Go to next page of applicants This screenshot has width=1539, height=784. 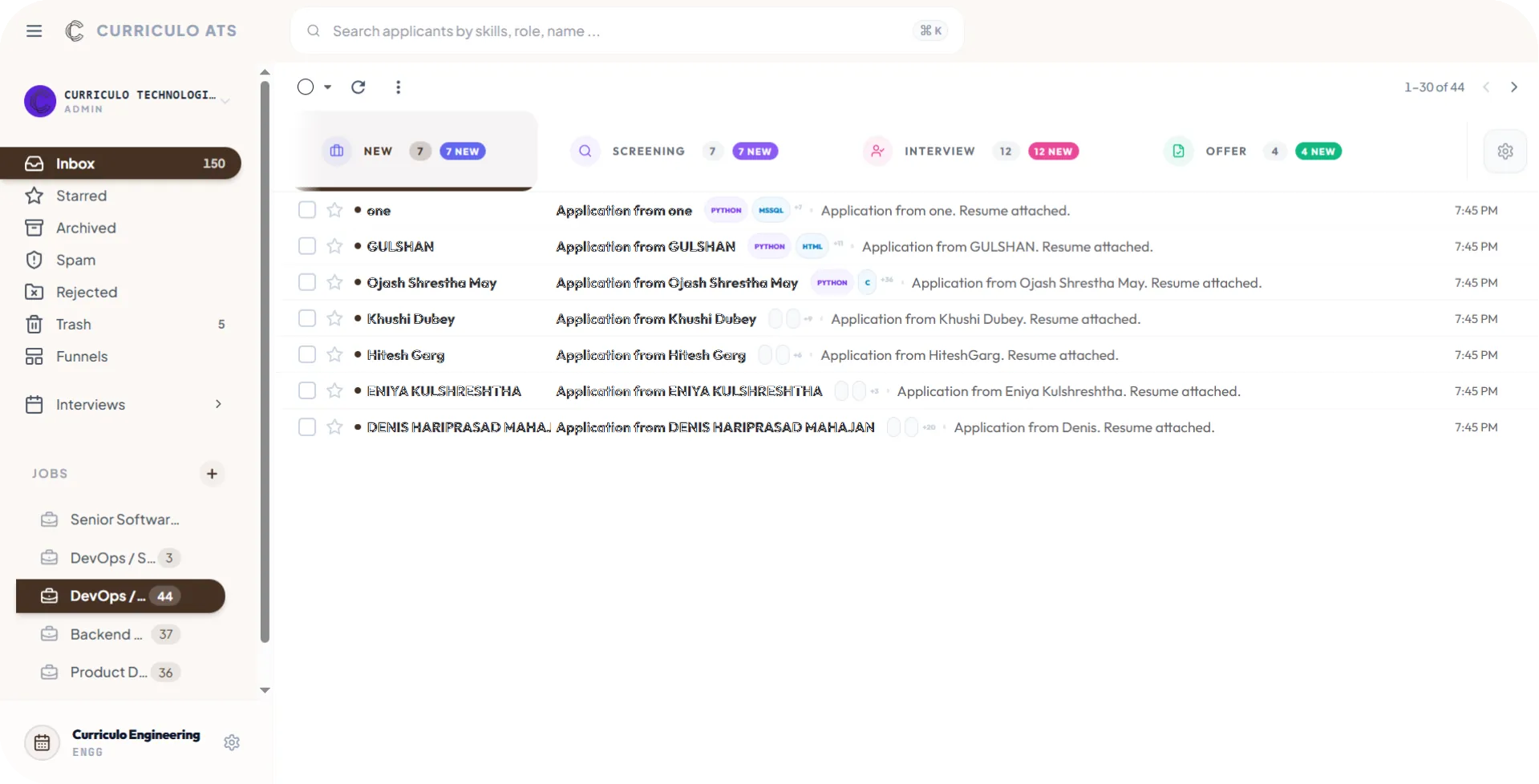coord(1513,87)
